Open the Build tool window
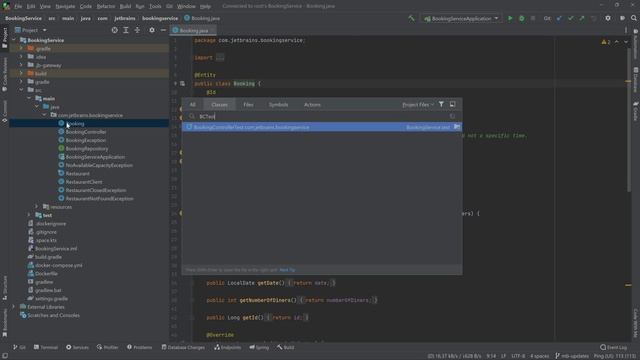Screen dimensions: 640x360 pos(285,347)
